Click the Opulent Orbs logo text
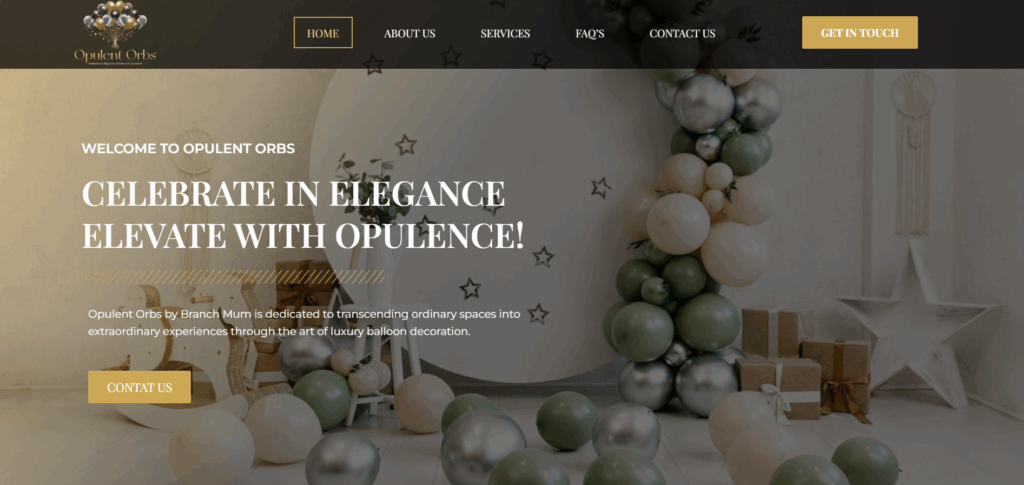 115,55
